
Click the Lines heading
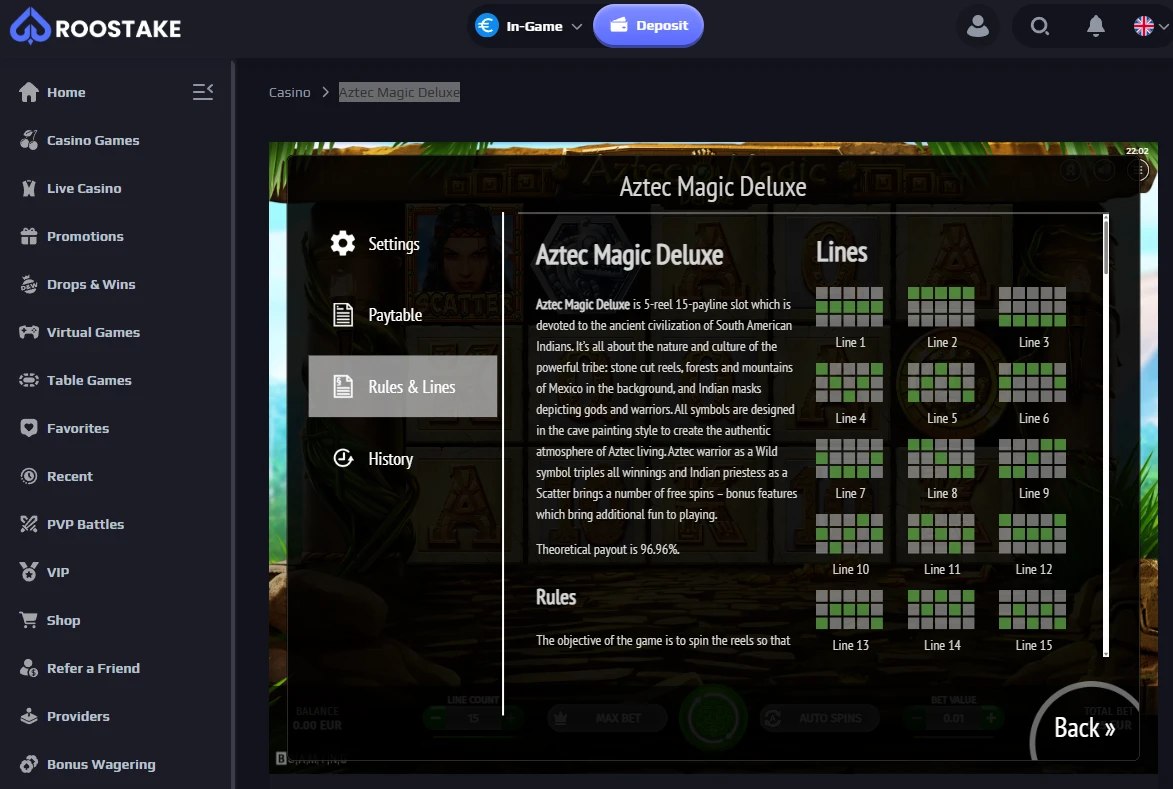point(842,252)
